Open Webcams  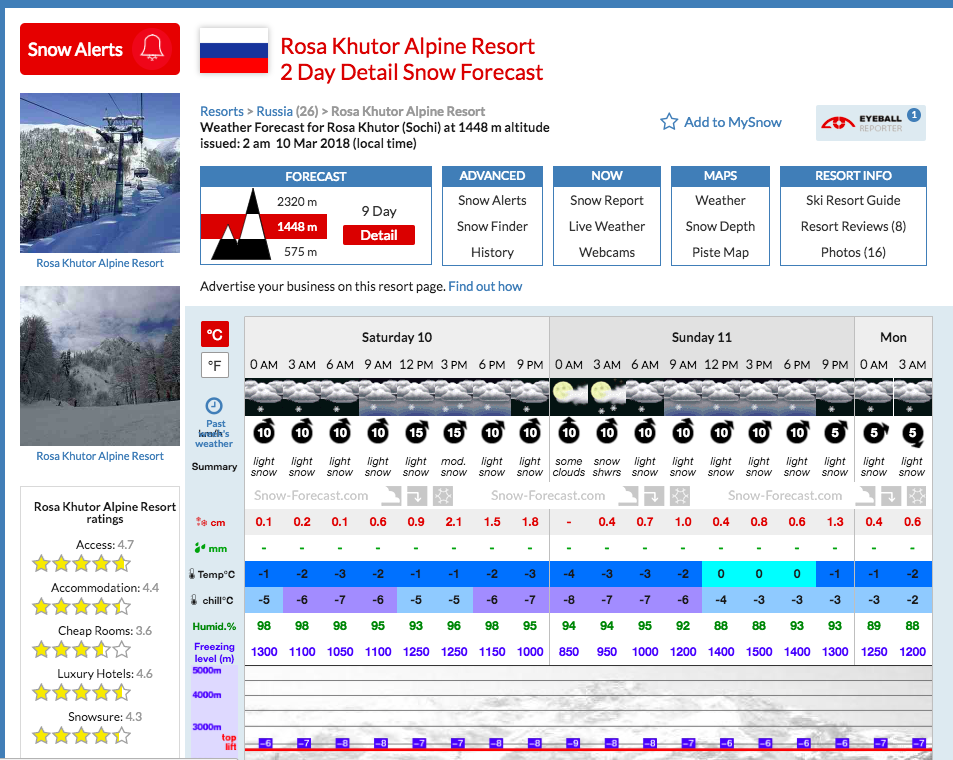(x=607, y=252)
